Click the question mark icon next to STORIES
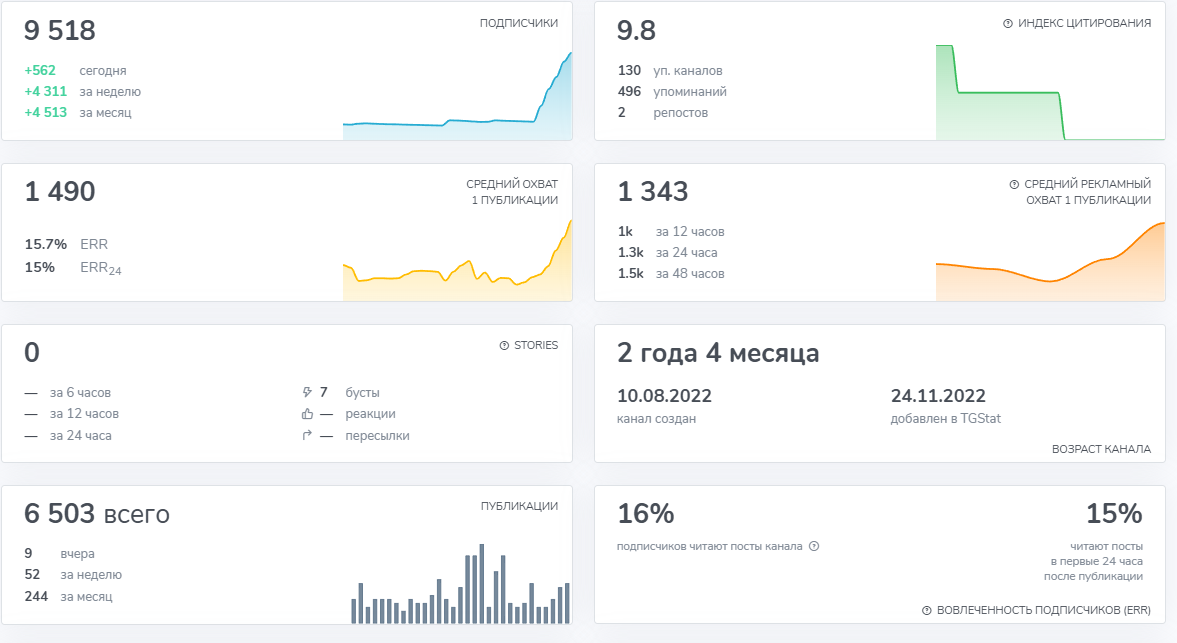The height and width of the screenshot is (643, 1177). [x=504, y=344]
